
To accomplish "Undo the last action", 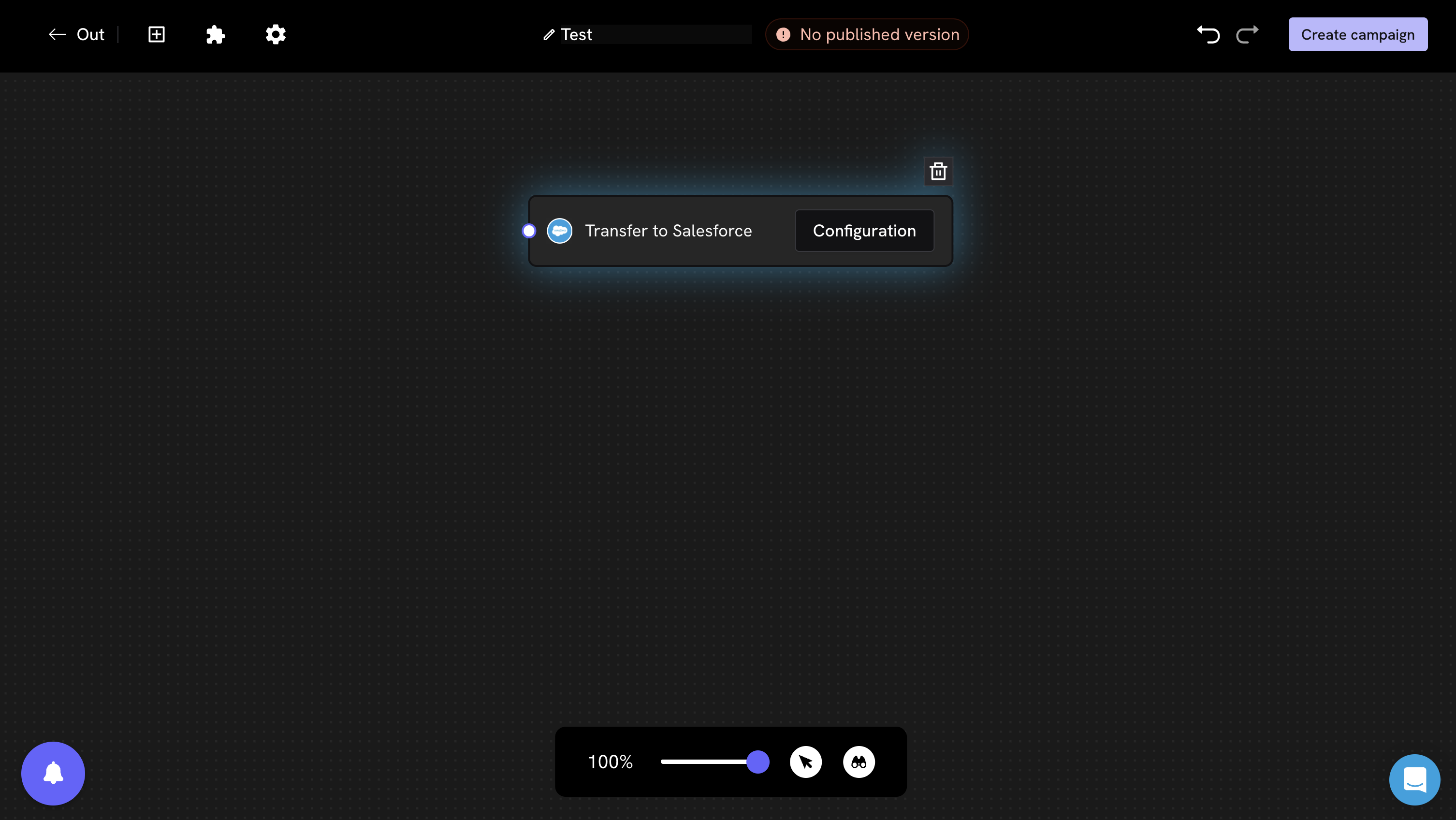I will pos(1208,34).
